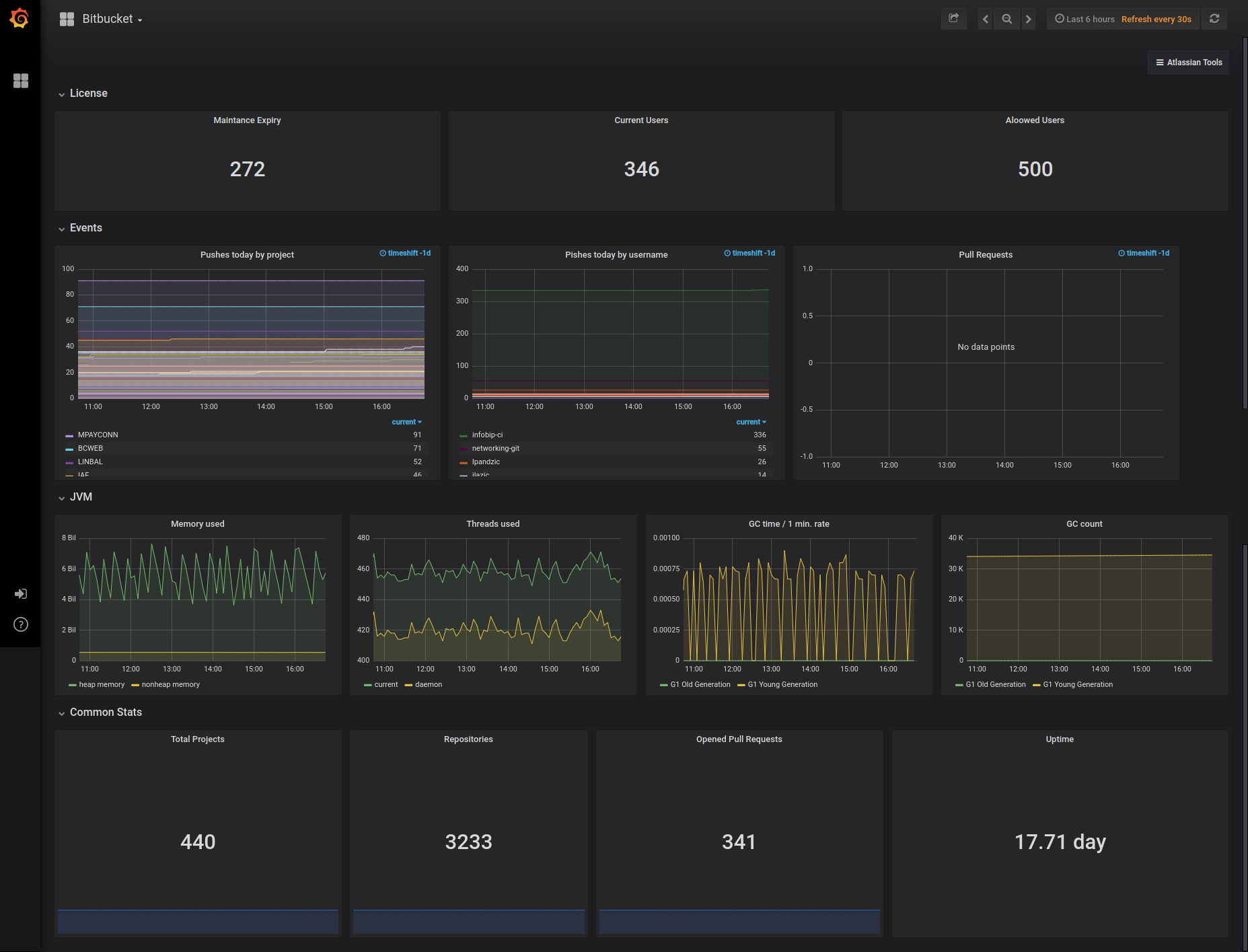Shift time range back with left arrow

(x=985, y=19)
